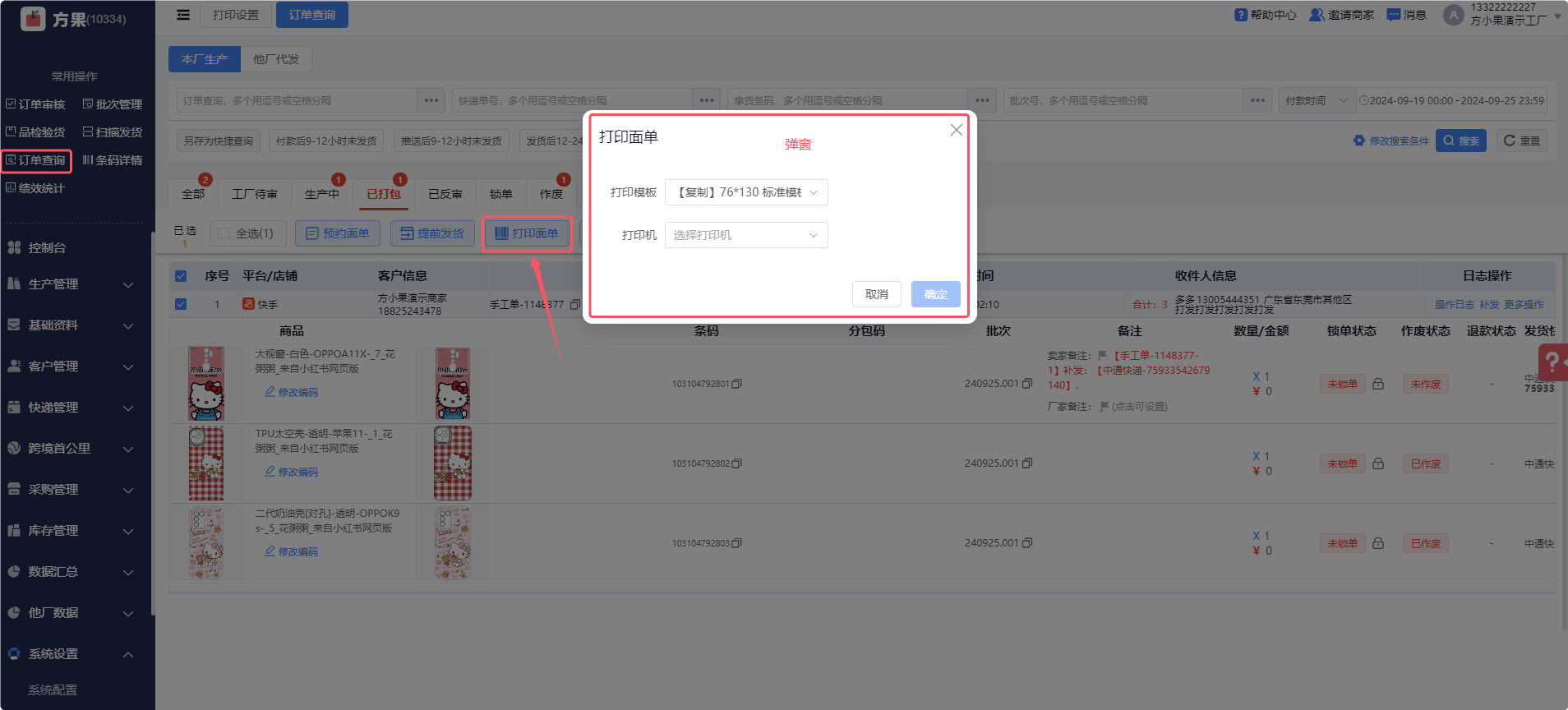Viewport: 1568px width, 710px height.
Task: Click the date range 2024-09-19 to 2024-09-25 field
Action: 1451,100
